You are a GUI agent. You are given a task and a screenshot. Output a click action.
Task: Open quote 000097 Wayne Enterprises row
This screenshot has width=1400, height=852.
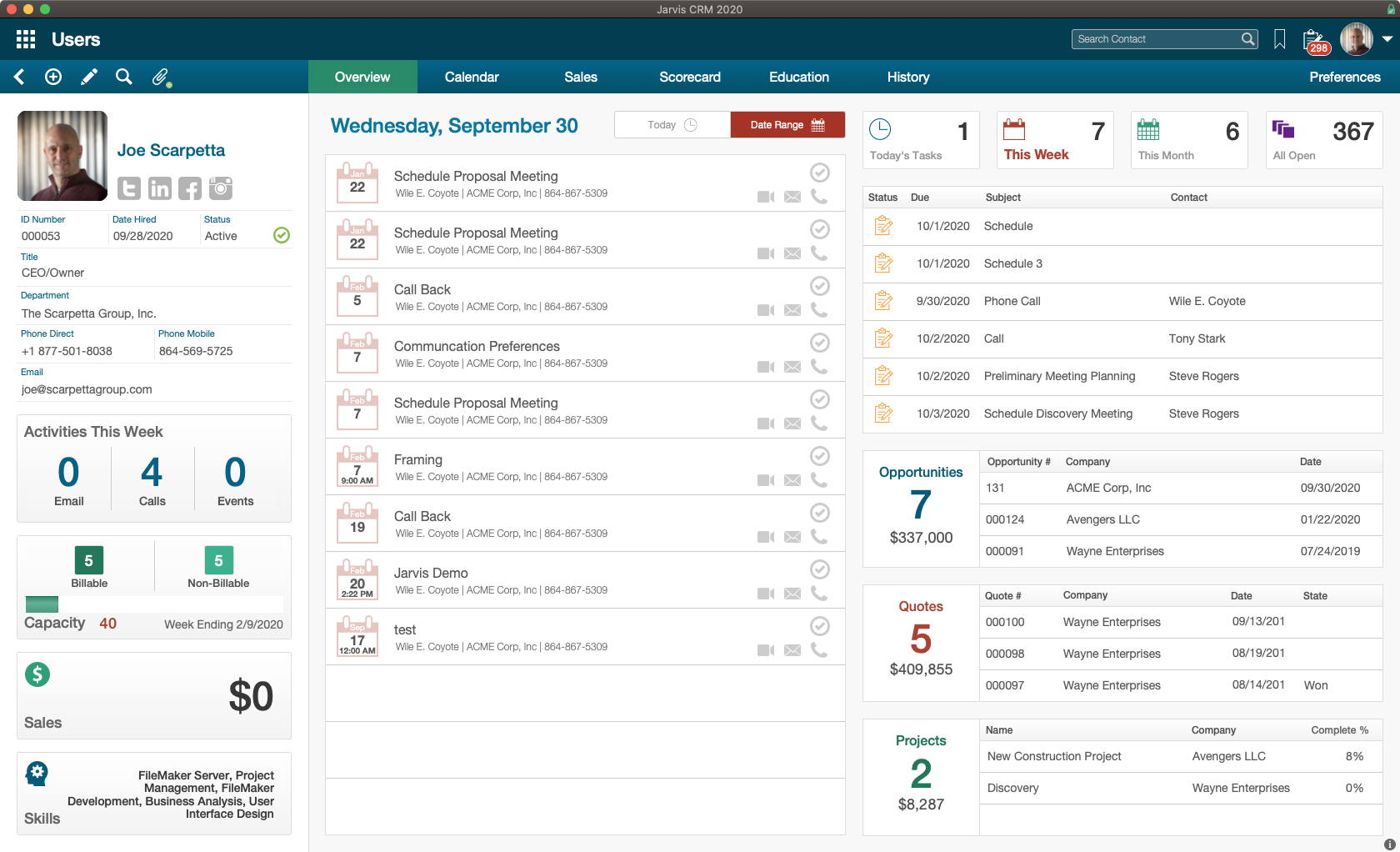click(1181, 685)
